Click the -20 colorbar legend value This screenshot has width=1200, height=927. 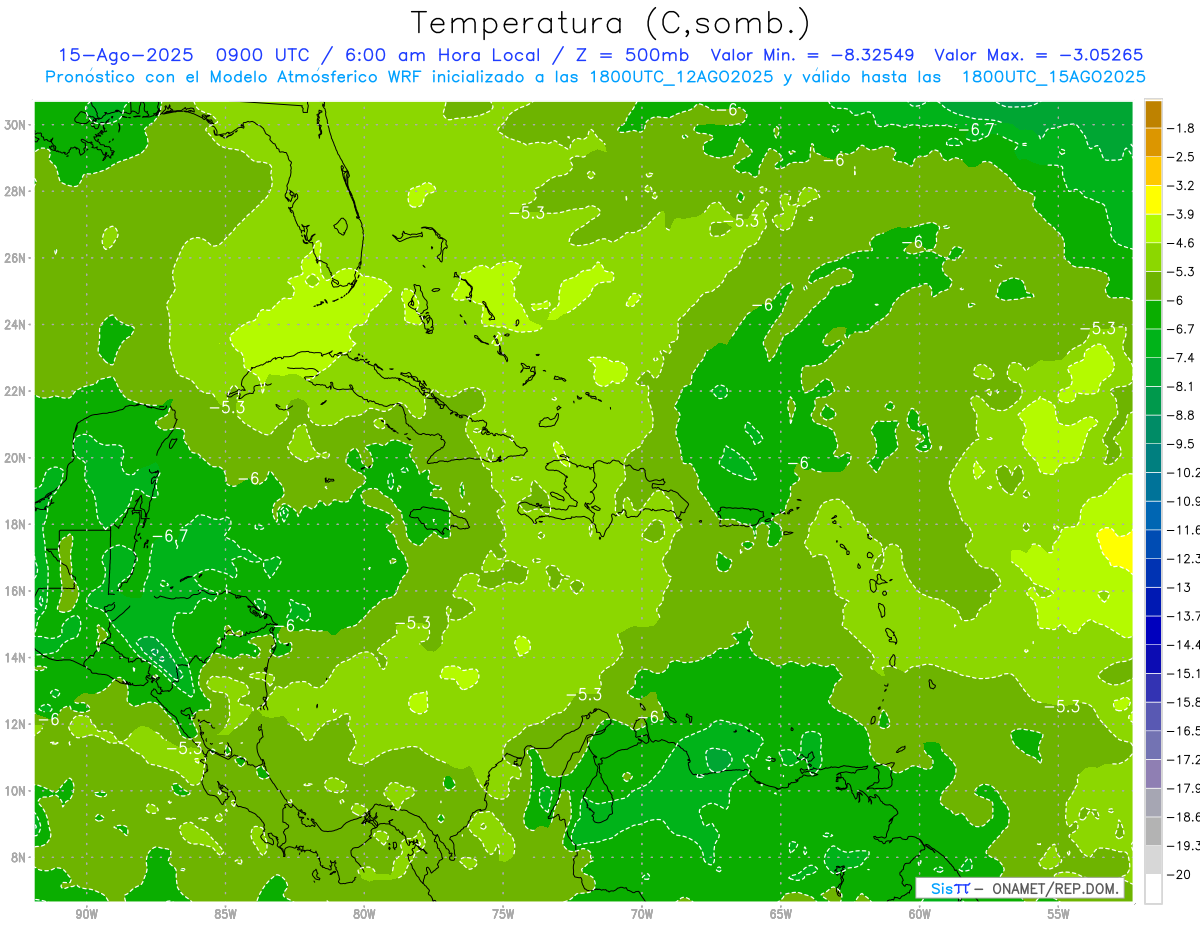[x=1177, y=874]
